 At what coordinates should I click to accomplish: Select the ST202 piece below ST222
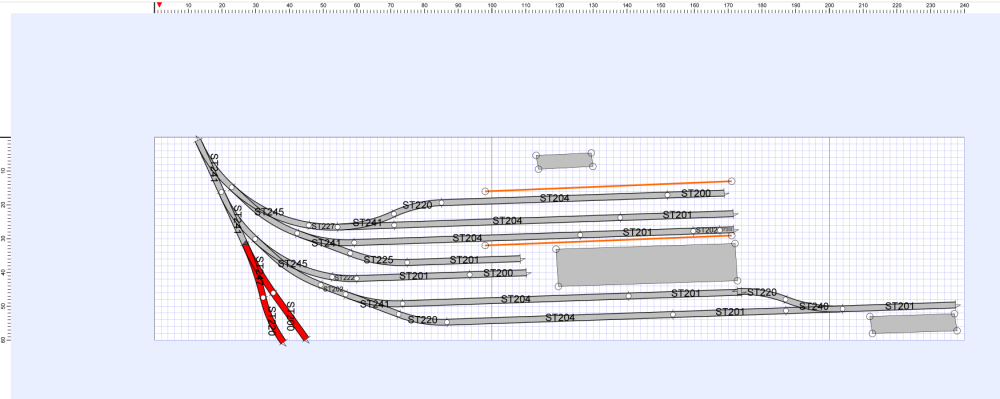333,289
